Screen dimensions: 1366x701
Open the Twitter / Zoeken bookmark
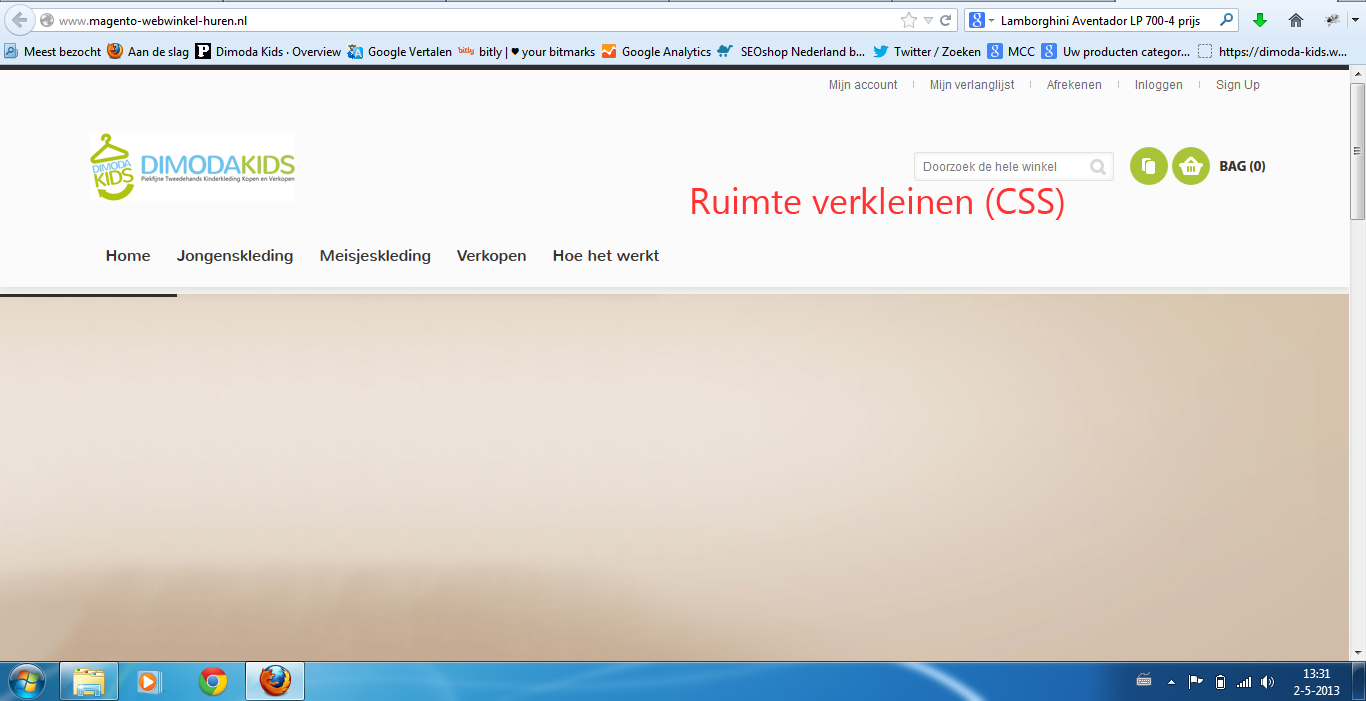927,51
